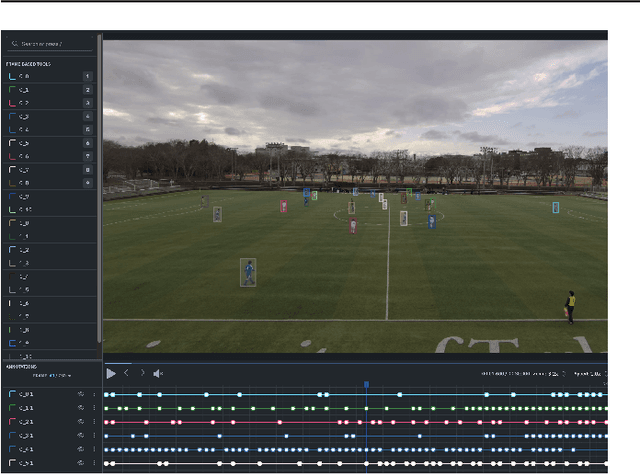Select the large blue player box in foreground
Screen dimensions: 640x474
coord(248,272)
